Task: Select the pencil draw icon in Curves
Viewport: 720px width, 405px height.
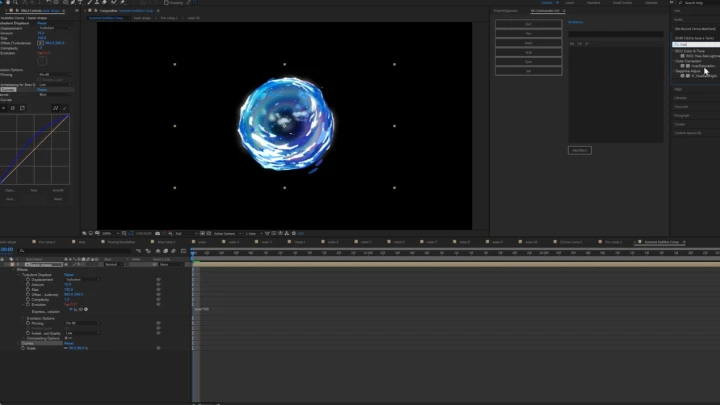Action: [65, 108]
